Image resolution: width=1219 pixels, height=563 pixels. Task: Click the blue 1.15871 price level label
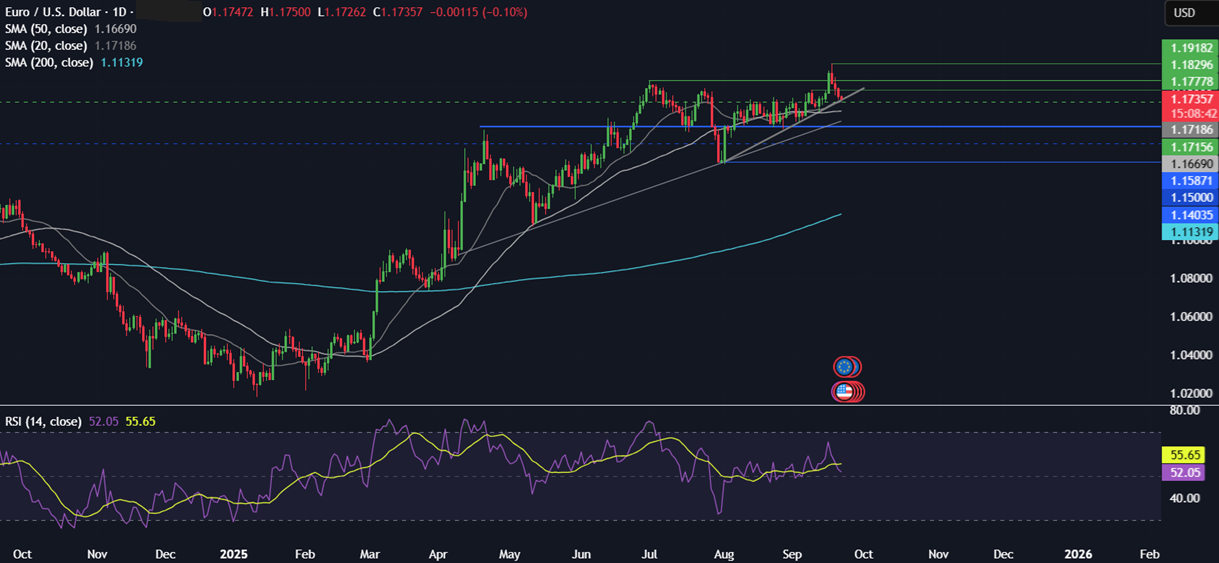(1189, 180)
